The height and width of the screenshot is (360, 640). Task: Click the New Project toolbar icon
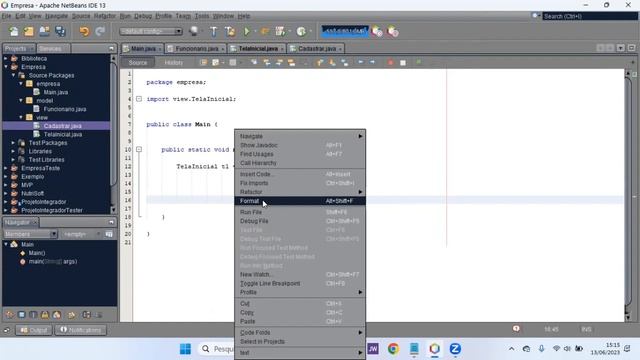click(29, 31)
